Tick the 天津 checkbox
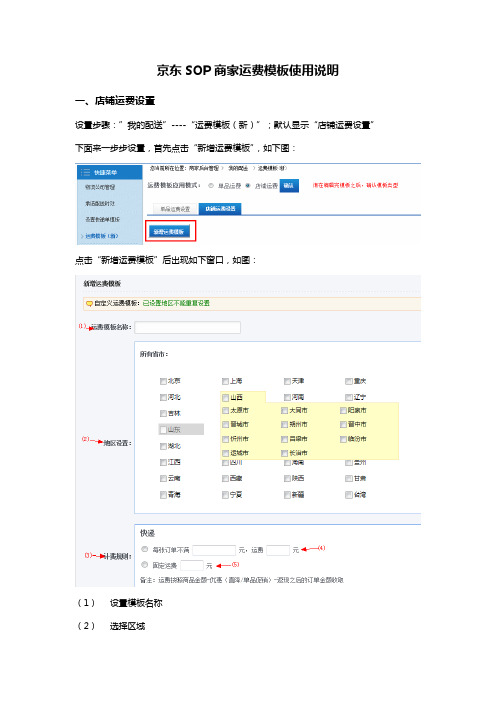This screenshot has height=702, width=496. pyautogui.click(x=287, y=381)
